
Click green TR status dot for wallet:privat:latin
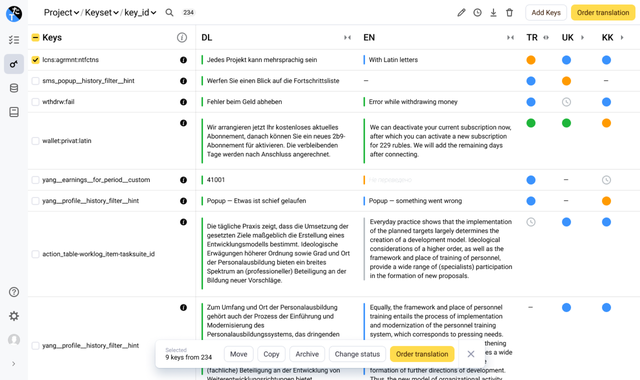point(531,123)
